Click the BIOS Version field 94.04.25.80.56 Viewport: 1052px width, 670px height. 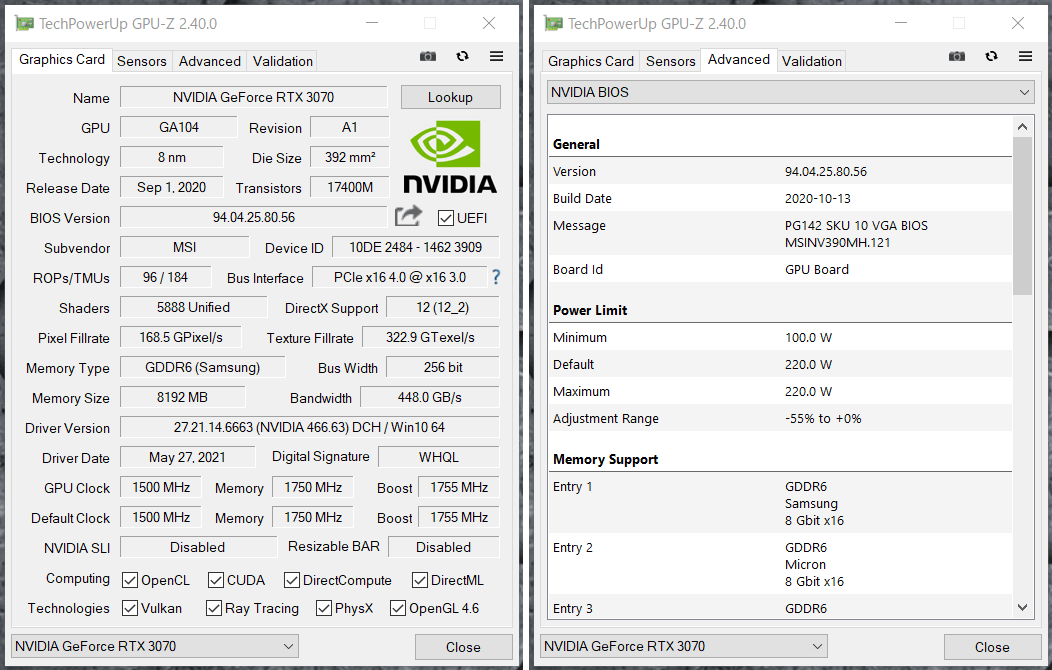[x=254, y=217]
